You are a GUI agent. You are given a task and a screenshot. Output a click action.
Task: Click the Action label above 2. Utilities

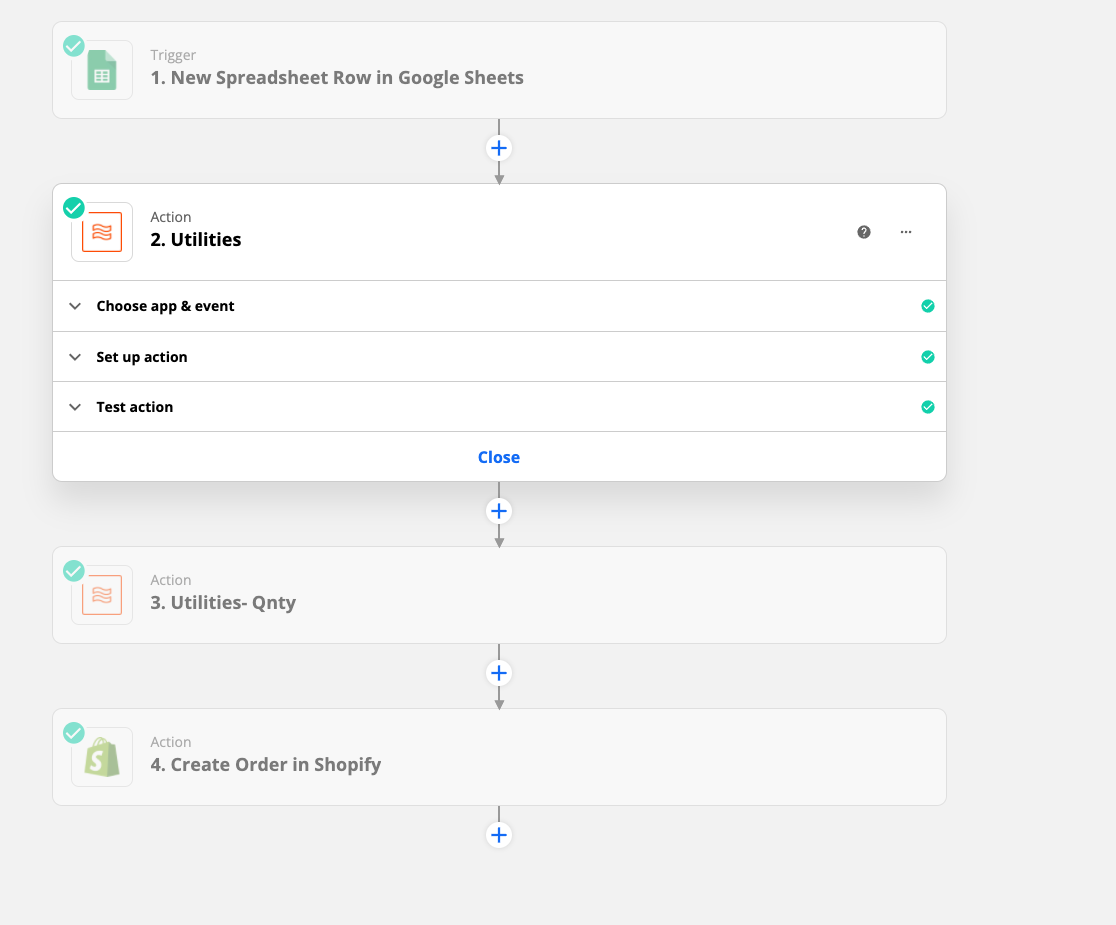171,217
